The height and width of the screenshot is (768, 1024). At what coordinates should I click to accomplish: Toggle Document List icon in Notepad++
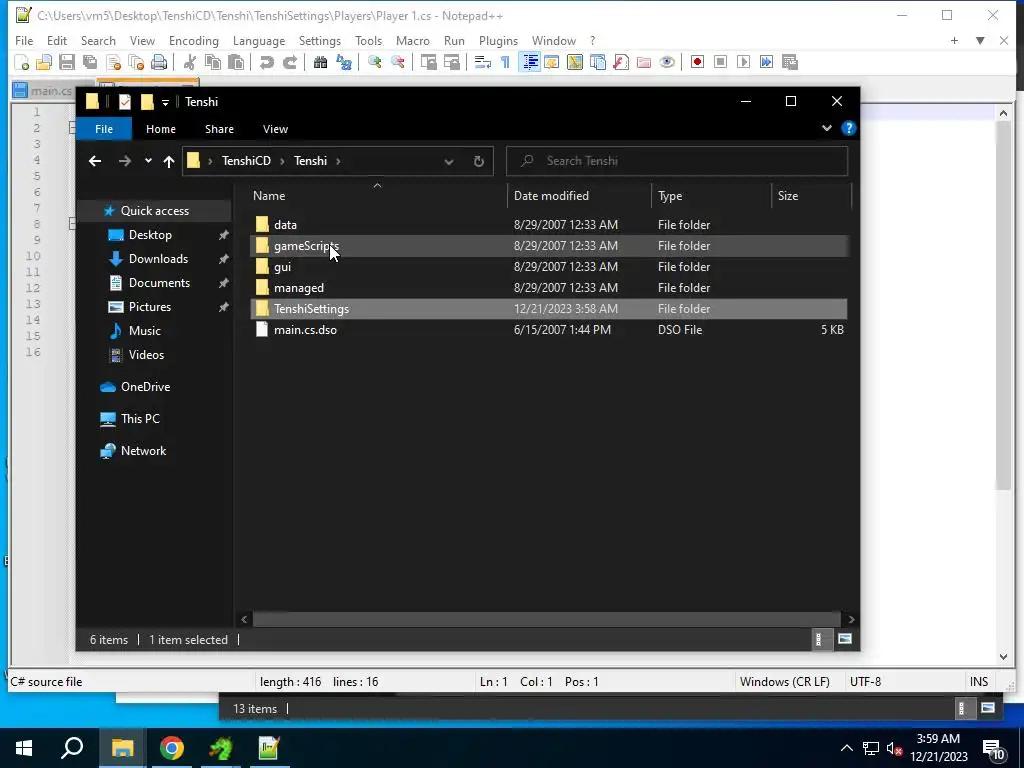coord(598,62)
